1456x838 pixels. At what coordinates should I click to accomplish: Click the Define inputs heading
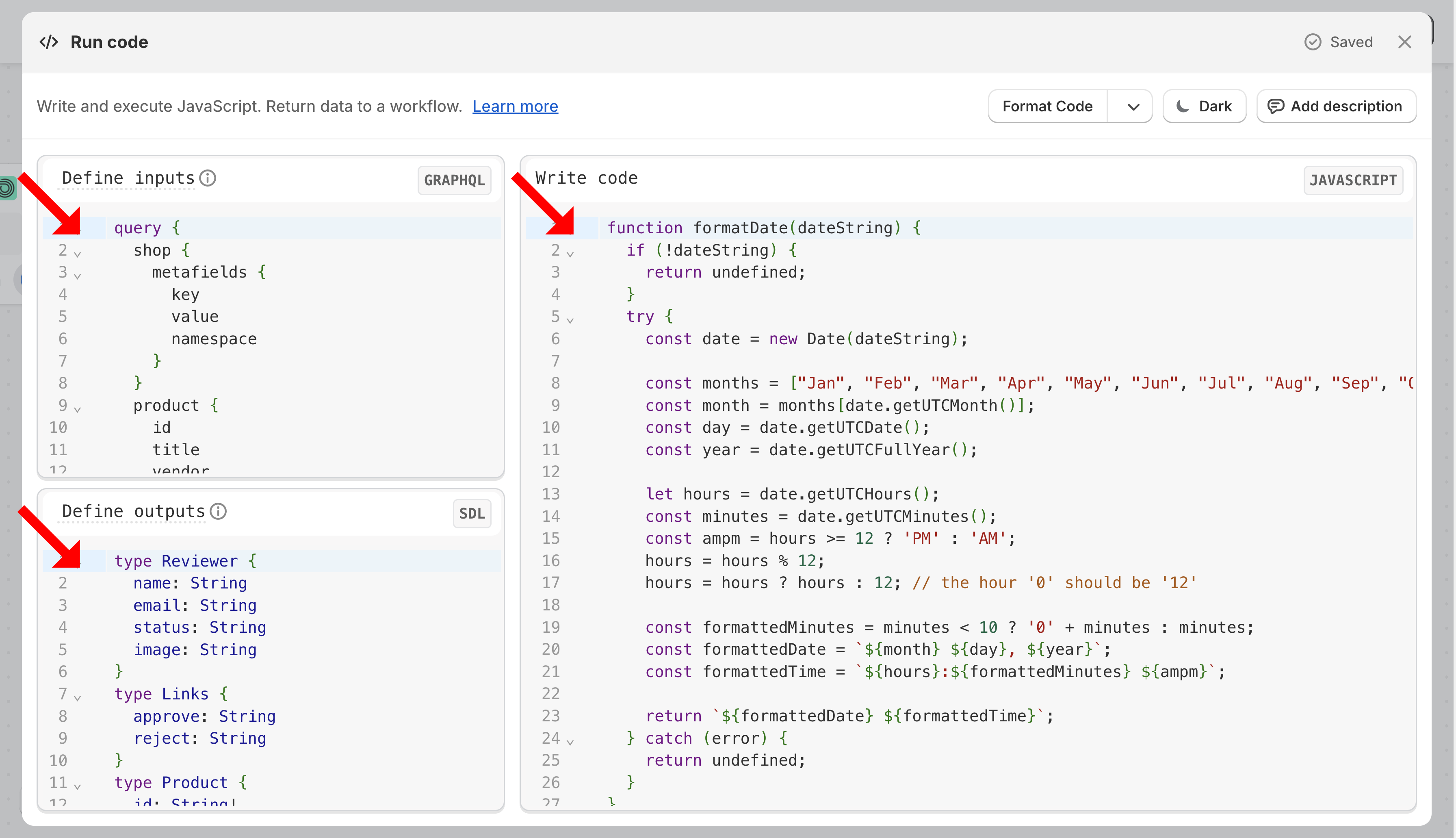click(128, 178)
